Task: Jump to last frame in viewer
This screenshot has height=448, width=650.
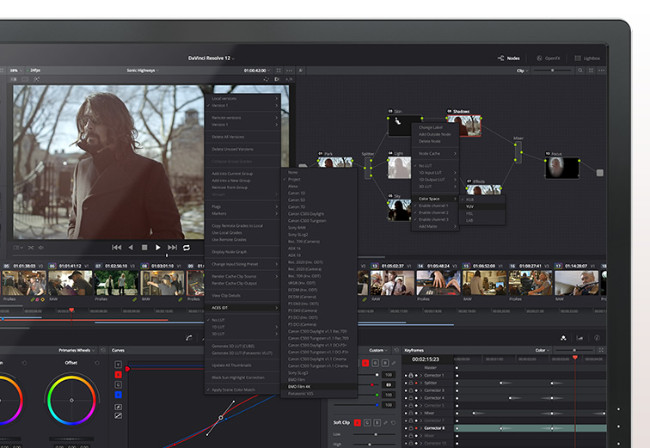Action: pos(172,247)
